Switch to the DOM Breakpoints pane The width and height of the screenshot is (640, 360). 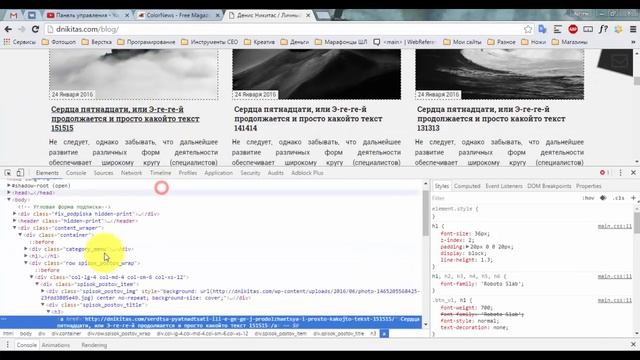549,186
